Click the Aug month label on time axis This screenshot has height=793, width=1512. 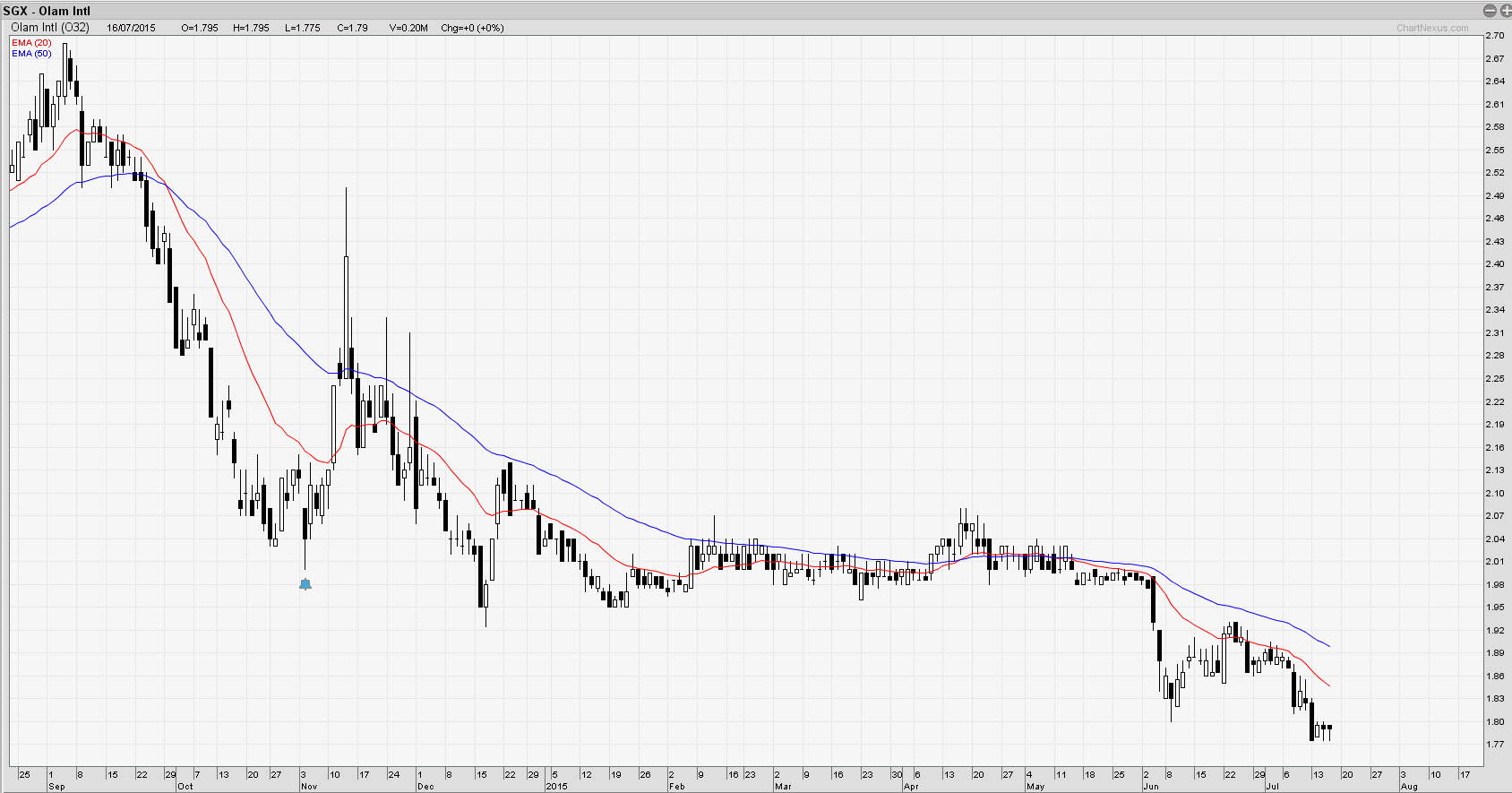click(1409, 787)
